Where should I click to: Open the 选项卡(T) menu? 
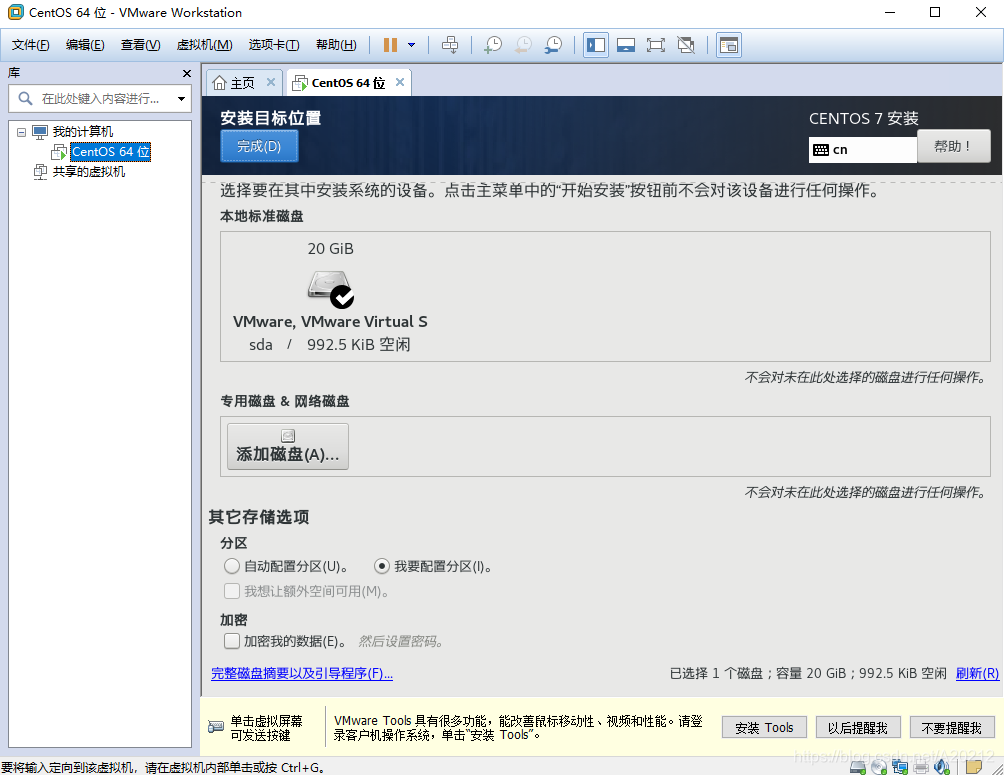pos(273,45)
